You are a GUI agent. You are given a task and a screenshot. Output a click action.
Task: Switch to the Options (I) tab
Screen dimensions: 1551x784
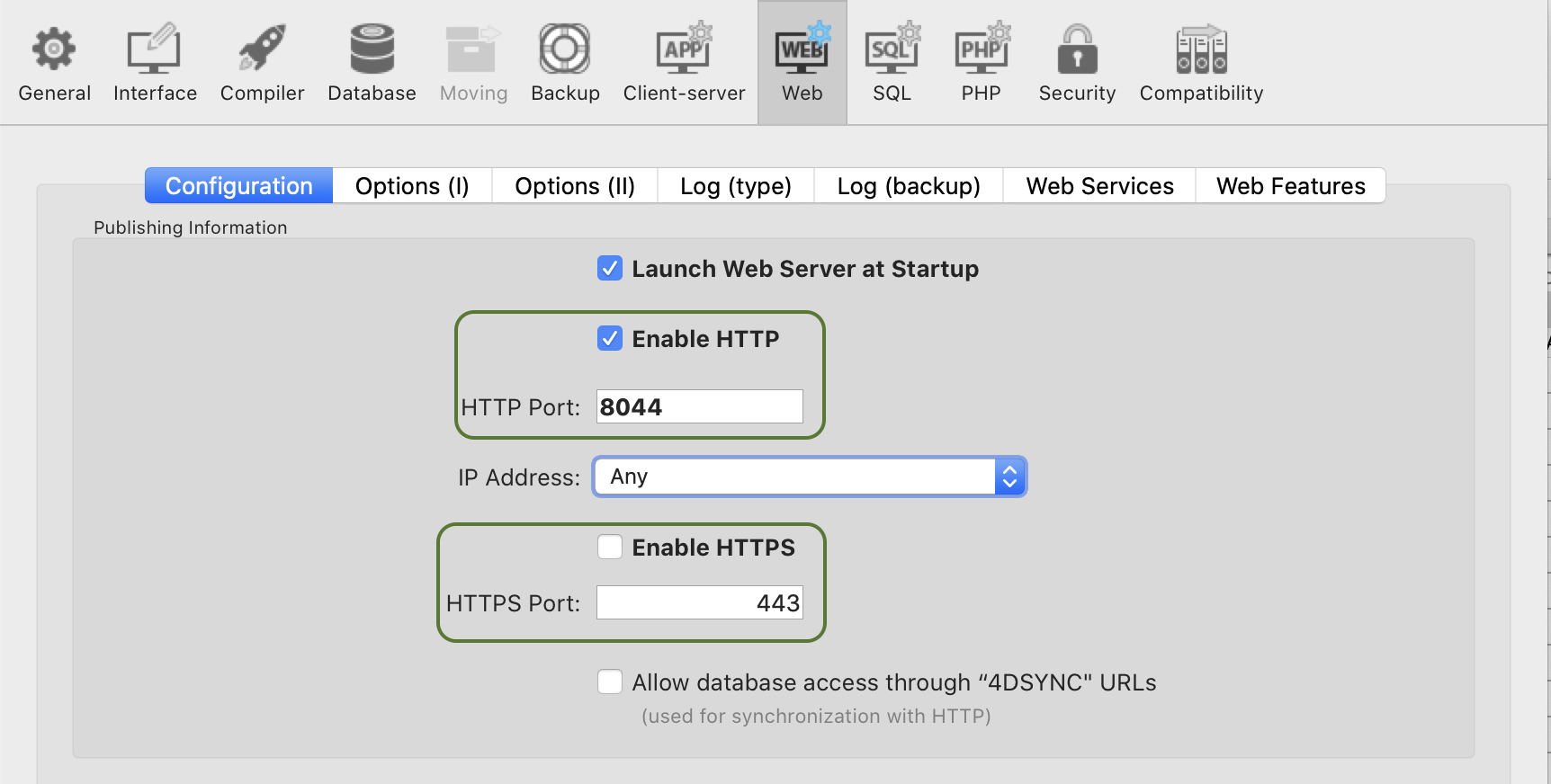pos(412,186)
